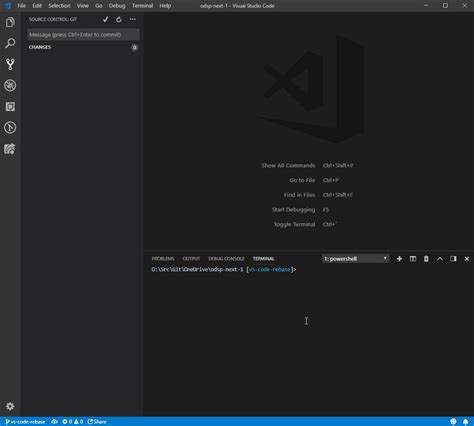This screenshot has width=474, height=426.
Task: Click the commit message input box
Action: [x=83, y=35]
